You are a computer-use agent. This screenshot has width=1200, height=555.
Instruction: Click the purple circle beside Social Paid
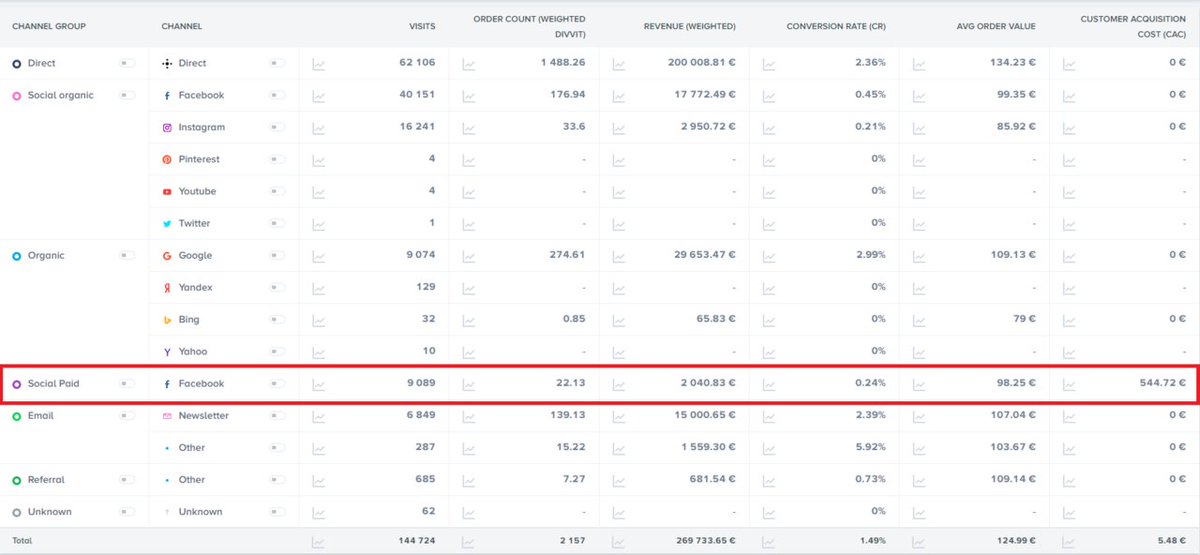(x=17, y=384)
